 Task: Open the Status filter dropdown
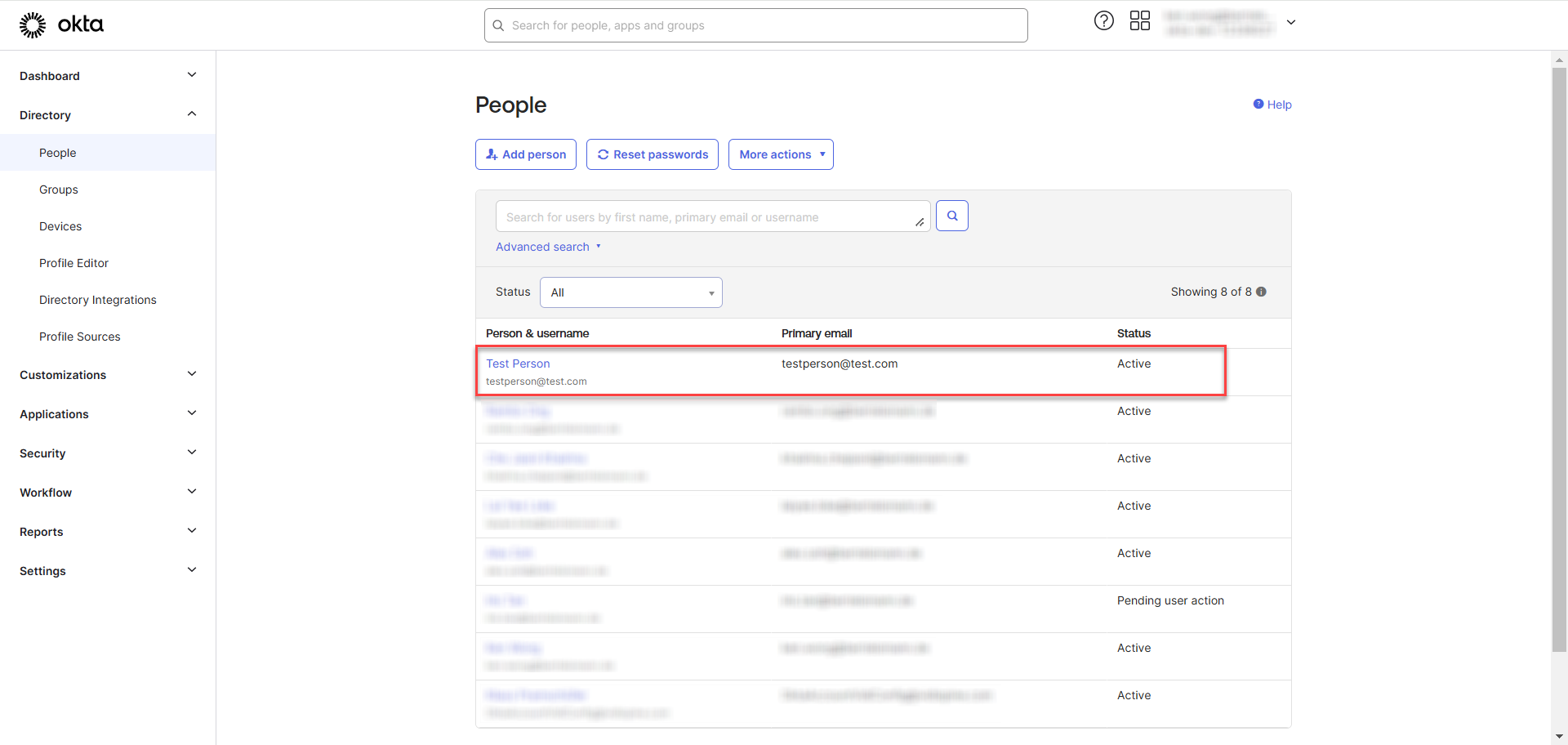coord(630,292)
